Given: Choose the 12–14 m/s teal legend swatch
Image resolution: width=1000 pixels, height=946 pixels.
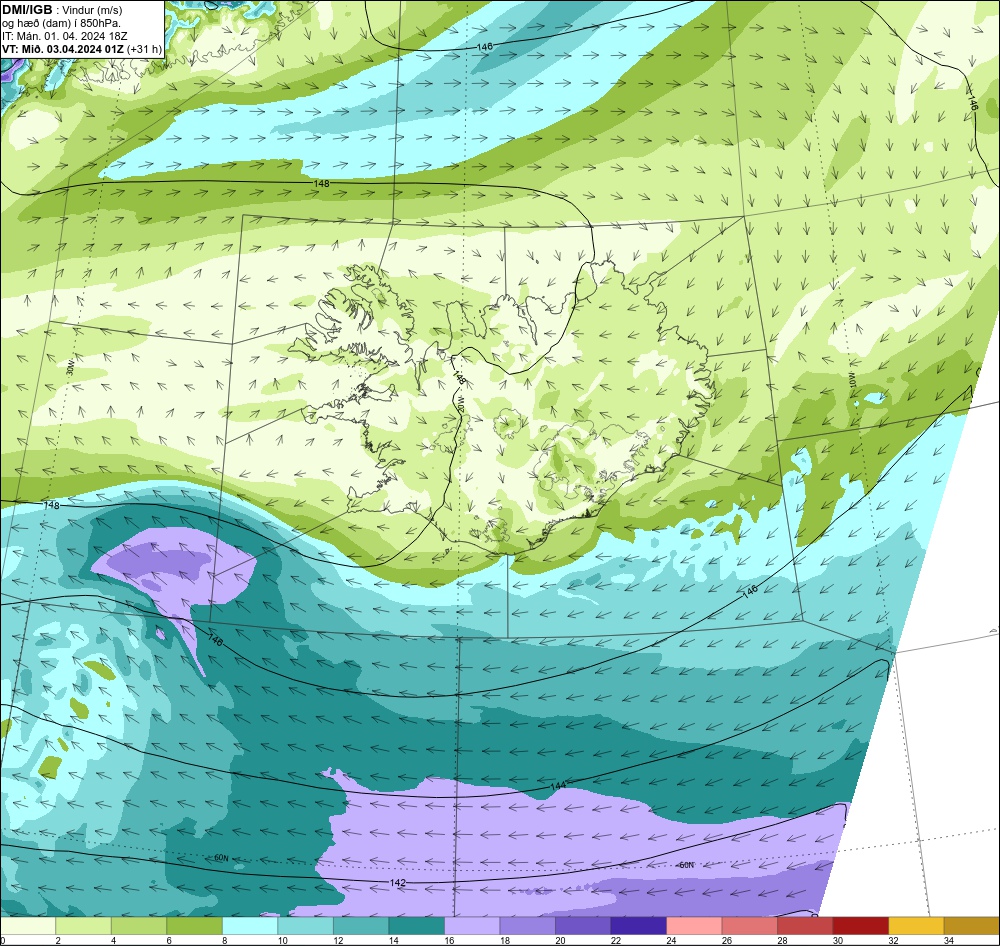Looking at the screenshot, I should click(x=361, y=926).
